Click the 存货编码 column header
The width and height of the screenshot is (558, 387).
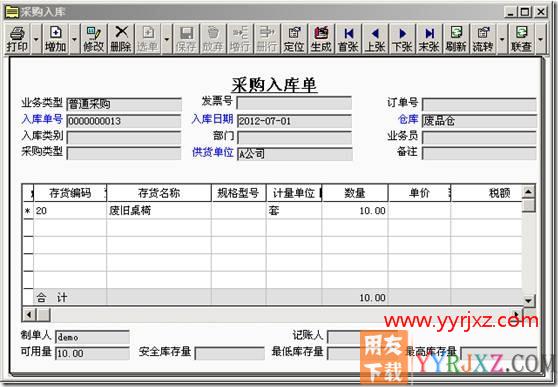point(70,193)
